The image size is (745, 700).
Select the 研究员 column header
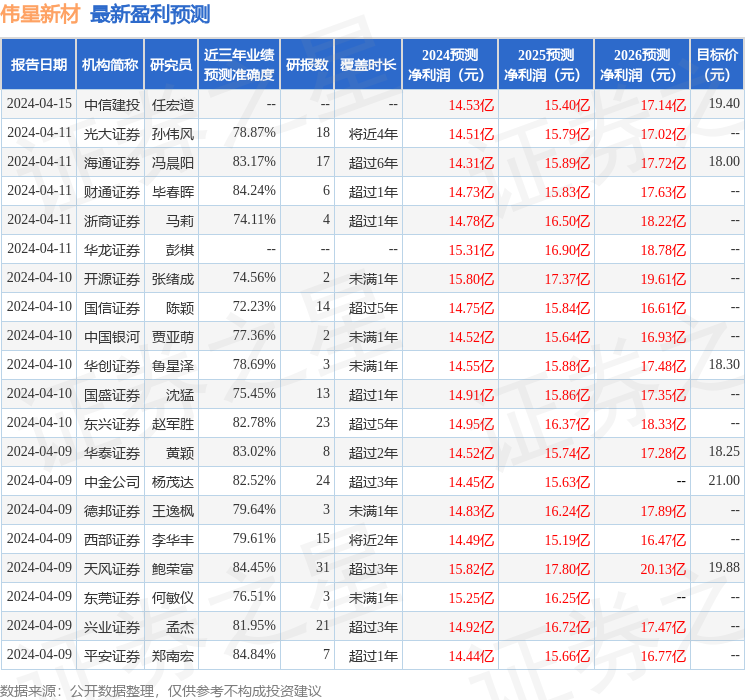[171, 65]
